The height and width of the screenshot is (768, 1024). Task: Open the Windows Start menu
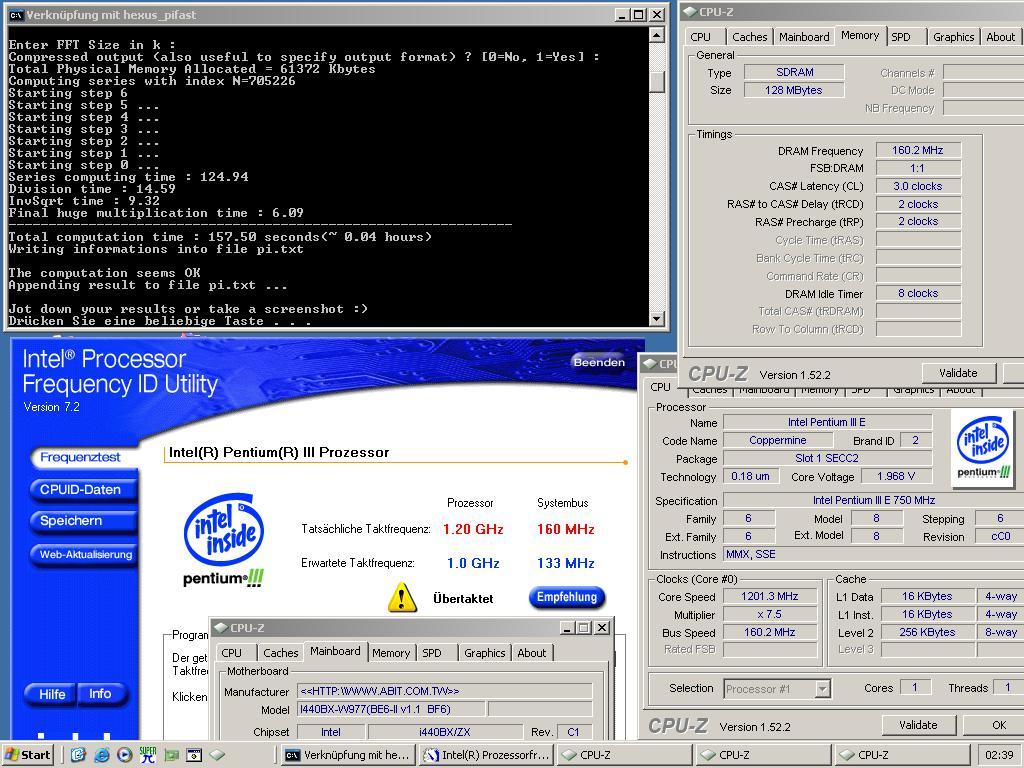click(29, 755)
